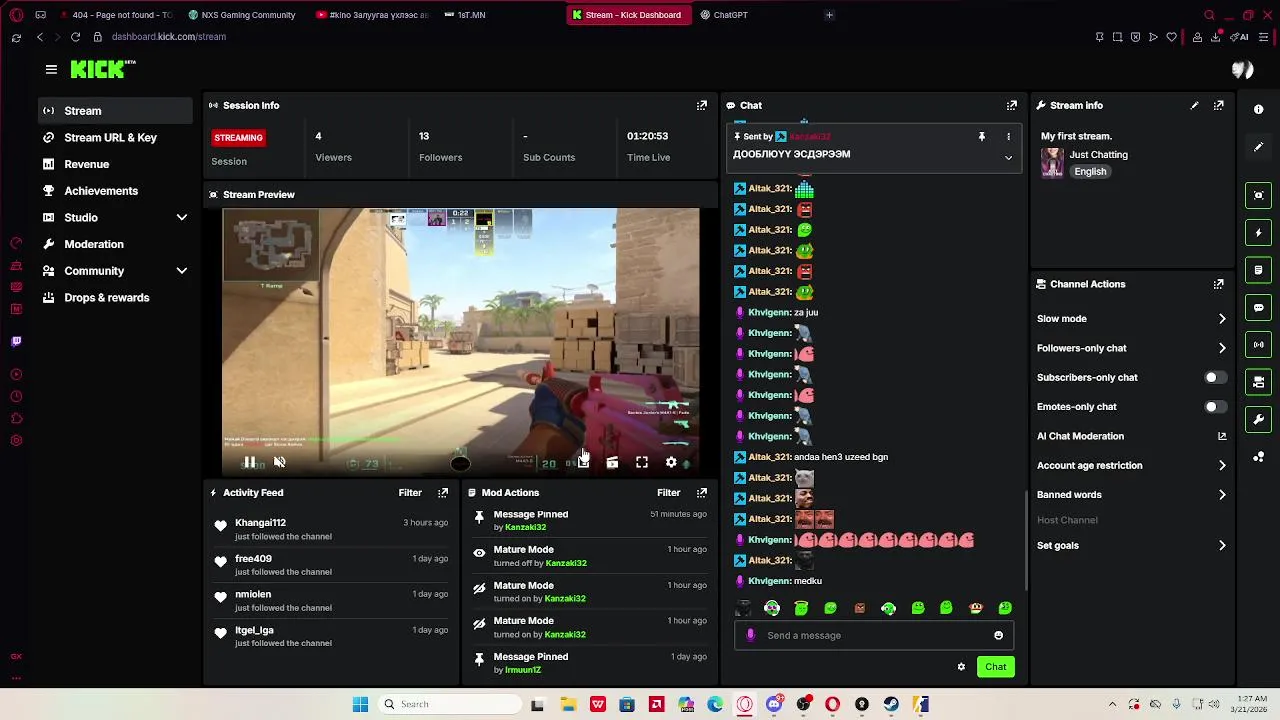This screenshot has height=720, width=1280.
Task: Pause the stream preview playback
Action: [x=250, y=463]
